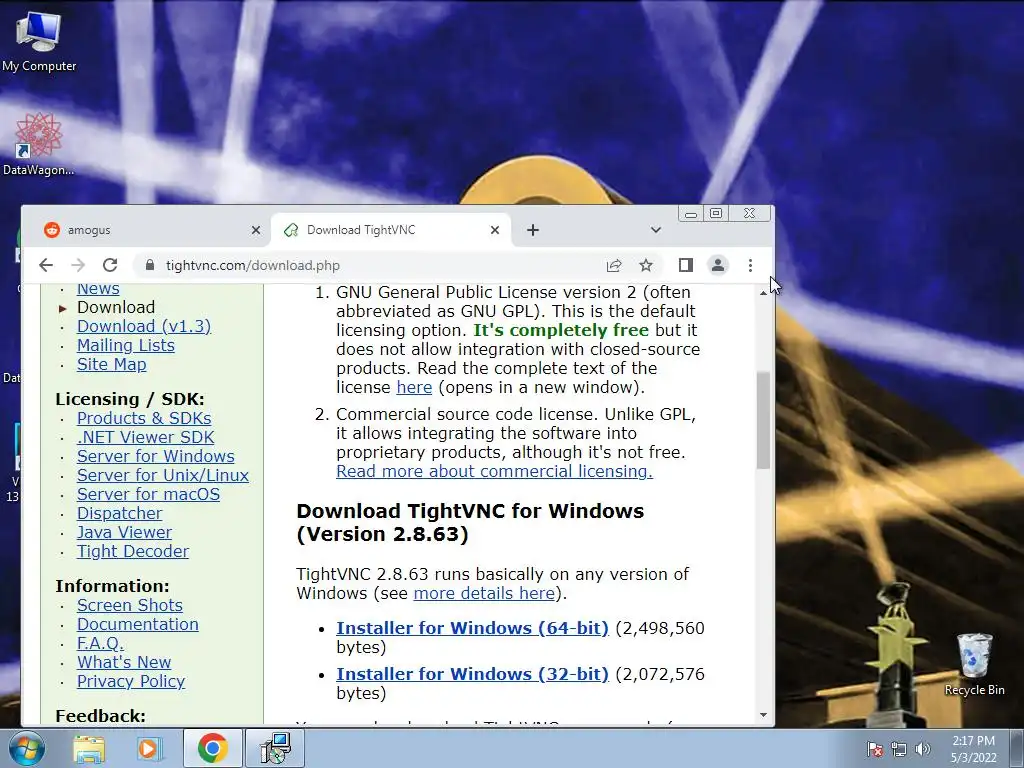Expand the tab search chevron
Screen dimensions: 1024x768
pos(656,230)
